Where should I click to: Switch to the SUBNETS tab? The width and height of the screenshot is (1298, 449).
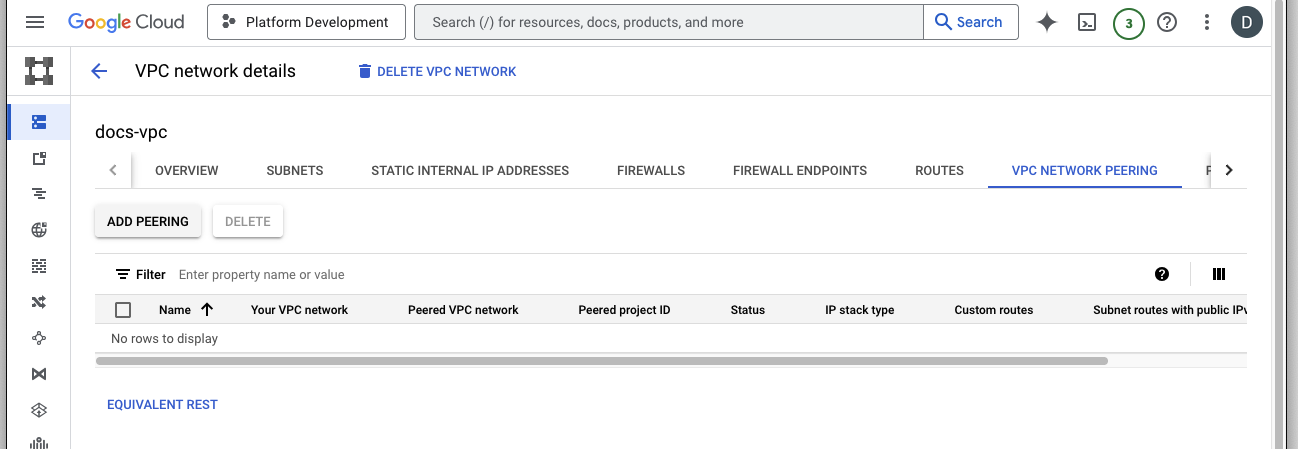[x=294, y=170]
